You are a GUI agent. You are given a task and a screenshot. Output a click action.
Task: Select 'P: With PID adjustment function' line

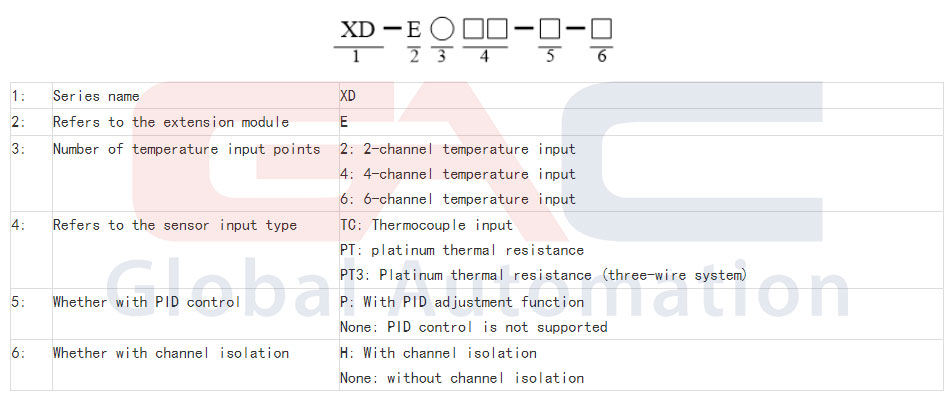point(462,302)
